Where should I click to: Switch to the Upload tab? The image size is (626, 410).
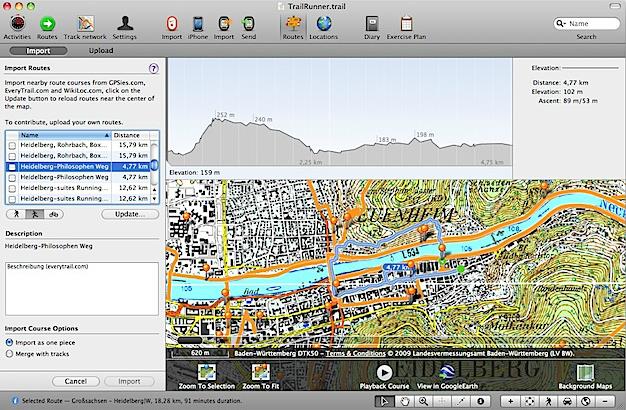(x=101, y=51)
